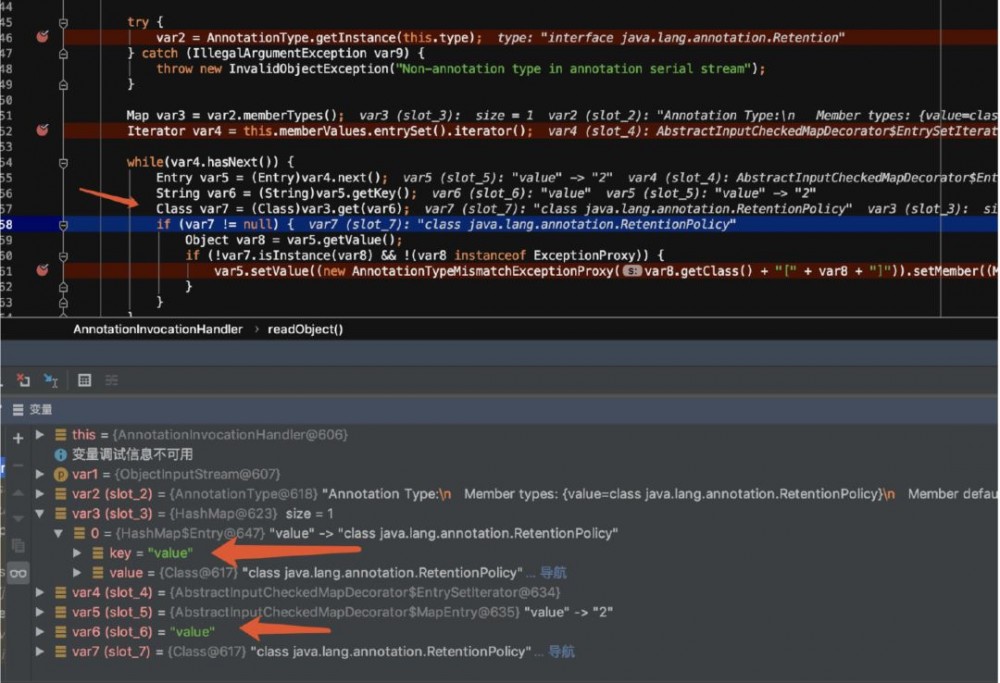The height and width of the screenshot is (683, 1000).
Task: Click the field icon of var2 (slot_2)
Action: coord(61,494)
